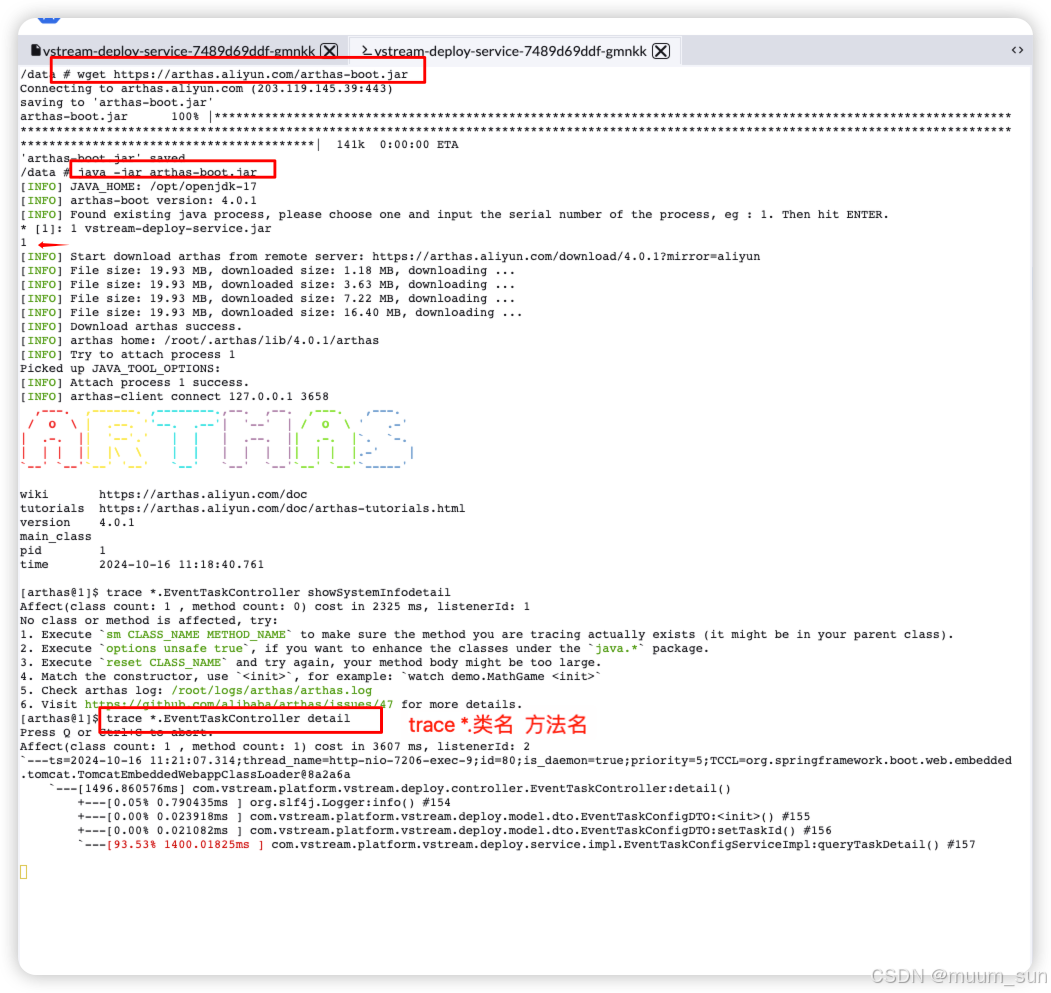
Task: Switch to the second vstream-deploy-service tab
Action: tap(510, 50)
